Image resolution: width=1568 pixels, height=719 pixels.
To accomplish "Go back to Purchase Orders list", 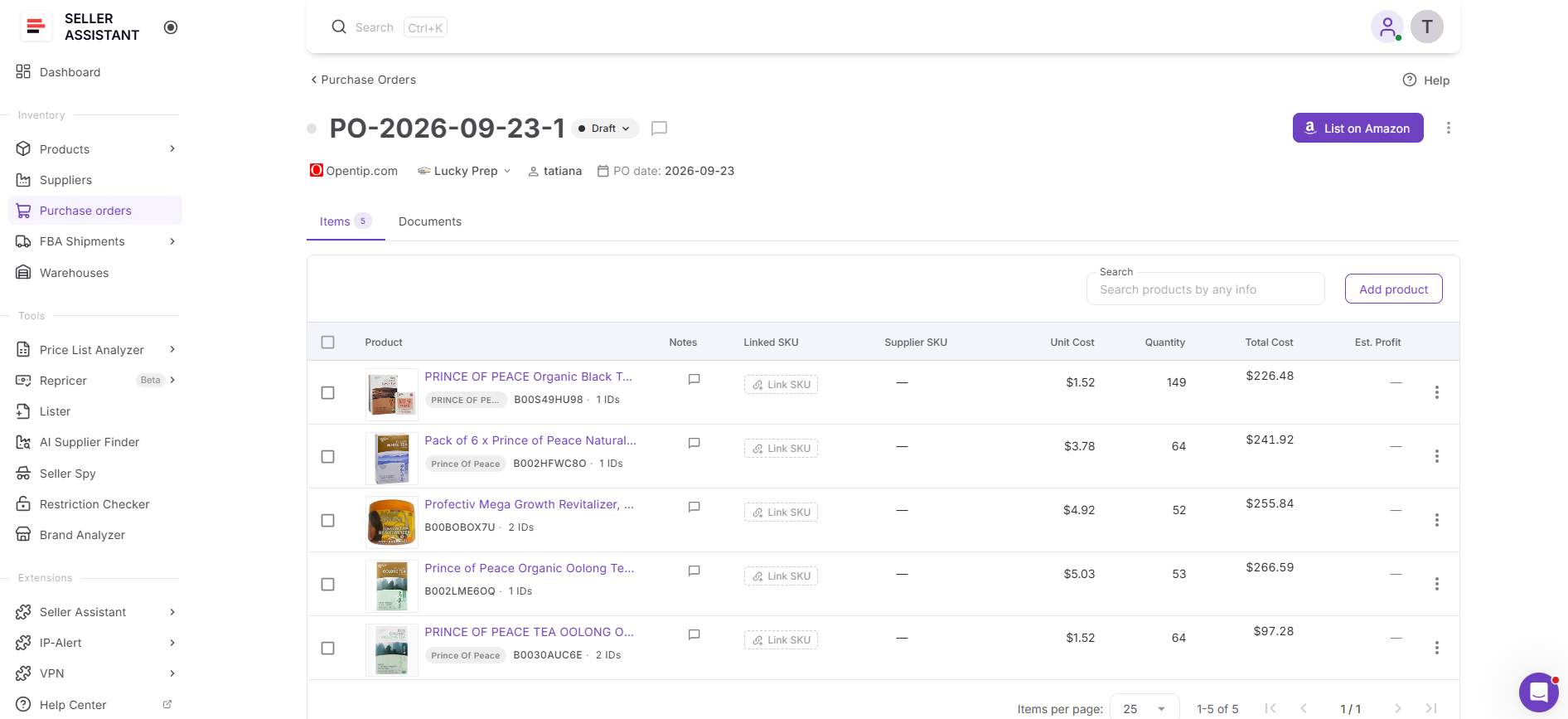I will 363,80.
